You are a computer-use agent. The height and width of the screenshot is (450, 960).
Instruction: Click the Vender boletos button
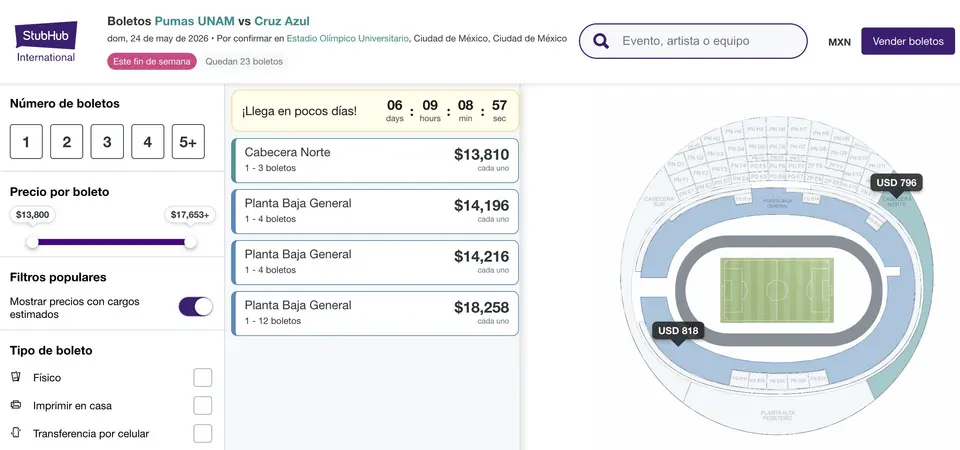908,41
